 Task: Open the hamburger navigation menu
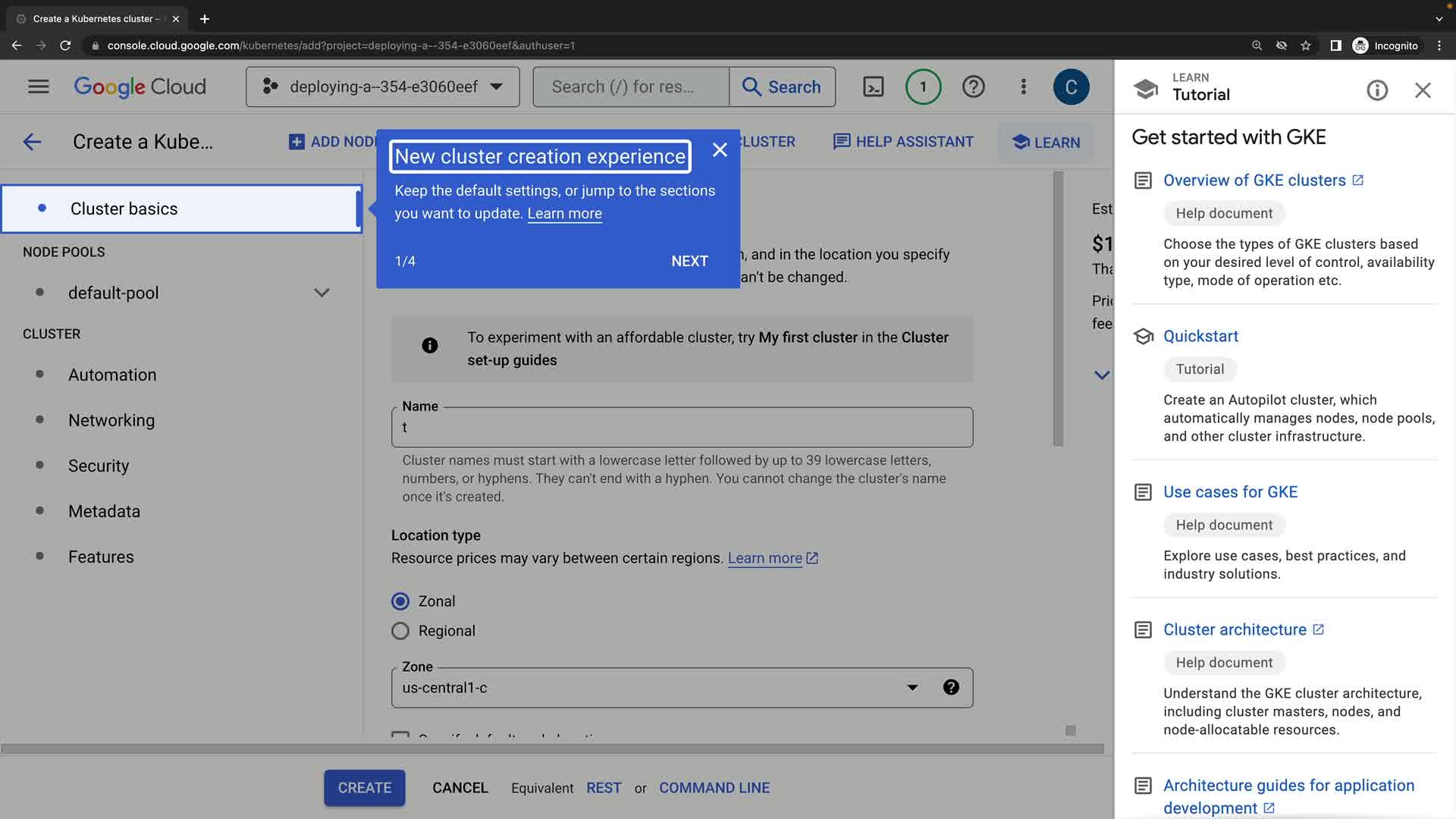(38, 86)
